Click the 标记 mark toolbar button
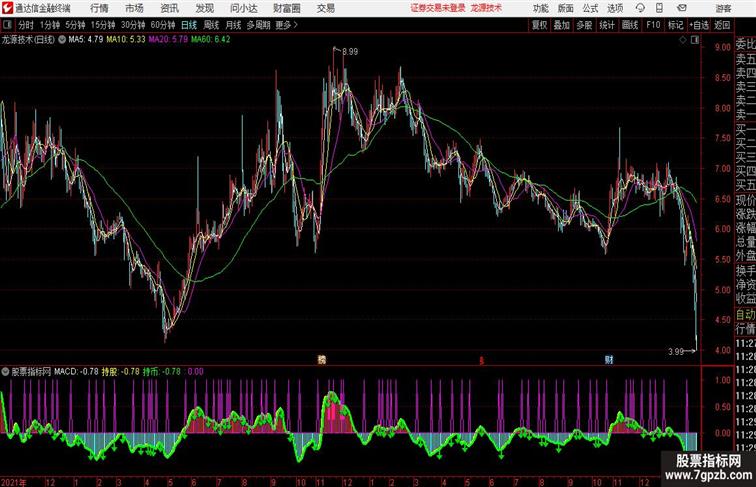This screenshot has height=487, width=756. point(675,25)
